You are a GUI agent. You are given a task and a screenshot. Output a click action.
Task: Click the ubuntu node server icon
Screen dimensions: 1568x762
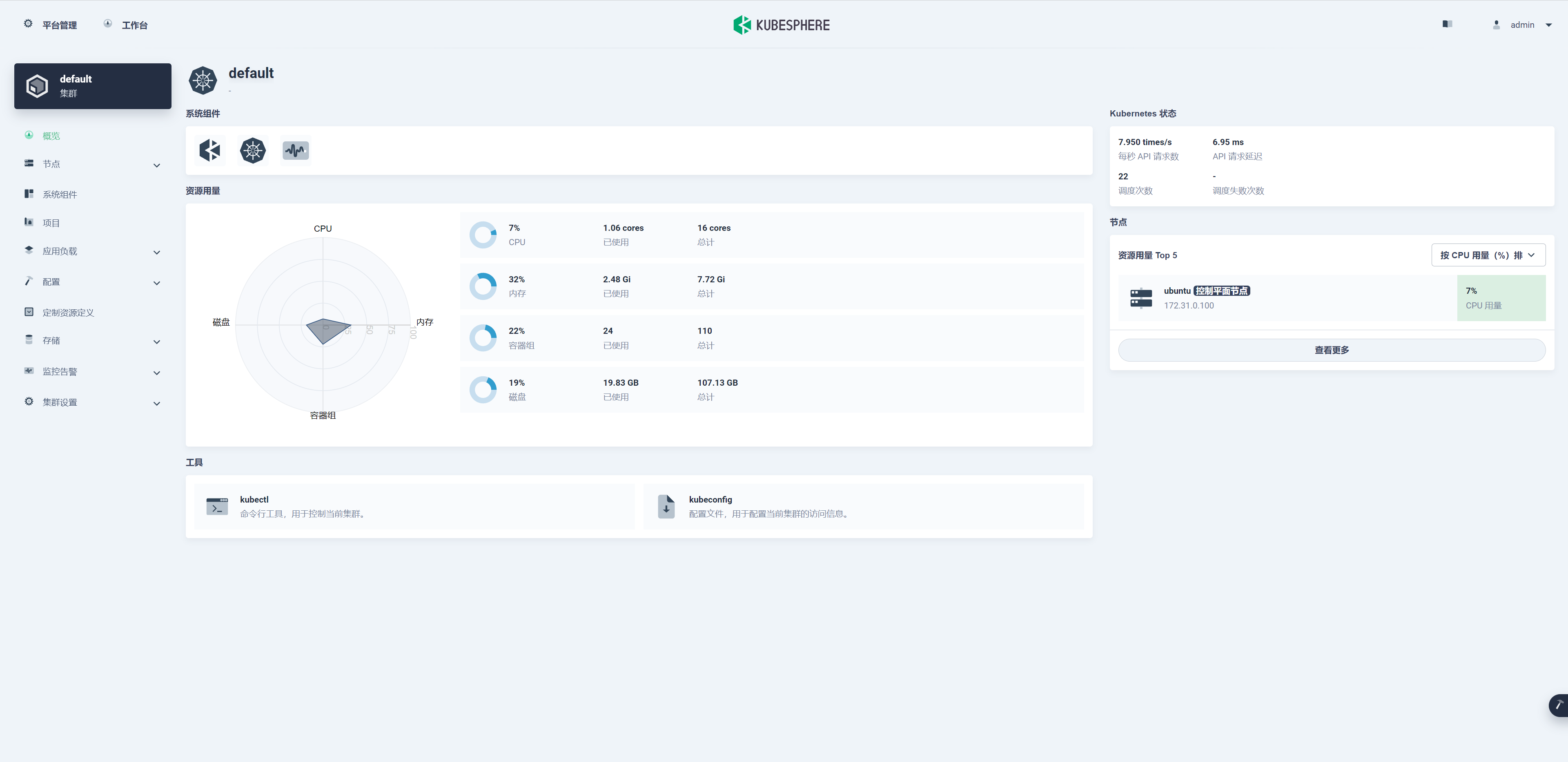pos(1141,298)
